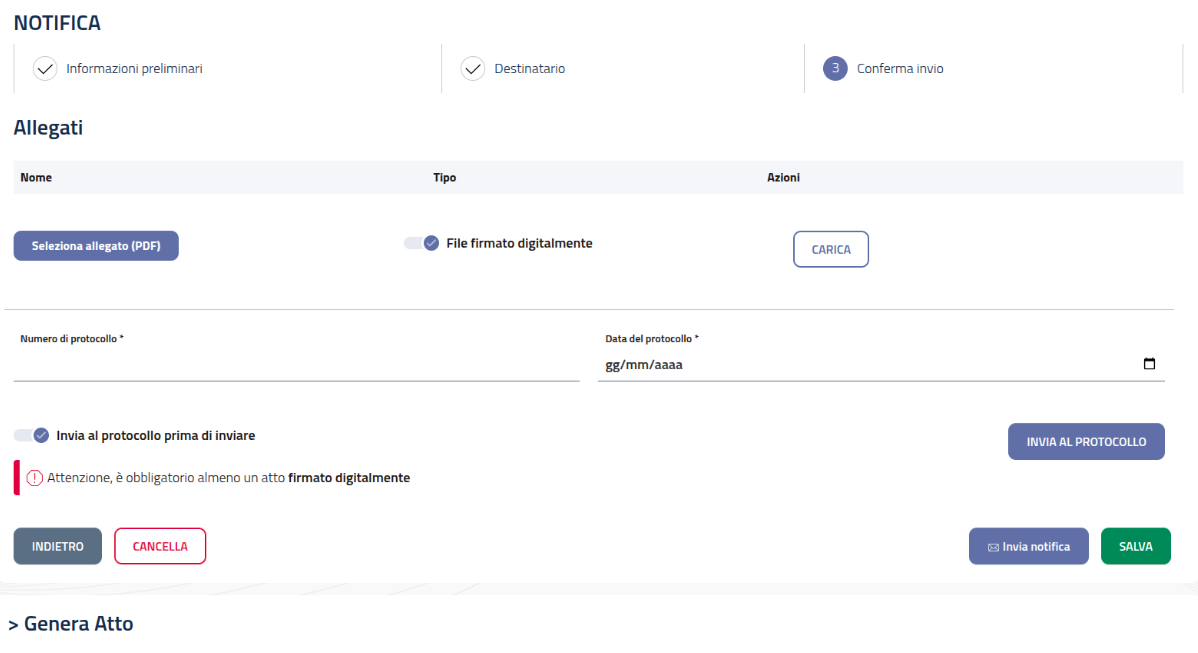Click the Allegati section heading
1198x653 pixels.
pyautogui.click(x=48, y=128)
